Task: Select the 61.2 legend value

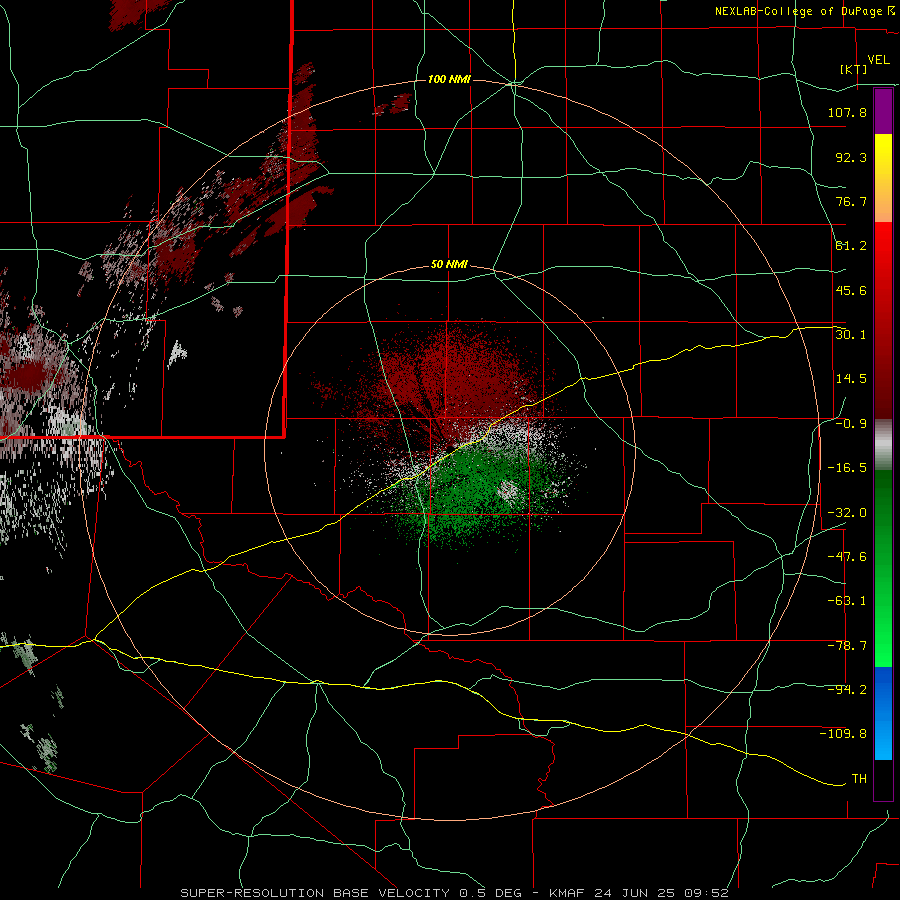Action: point(851,246)
